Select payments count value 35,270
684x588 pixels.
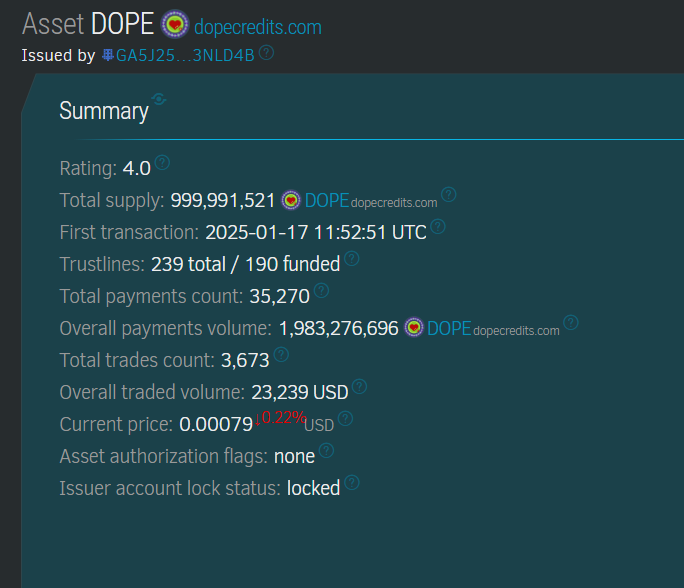pos(280,297)
